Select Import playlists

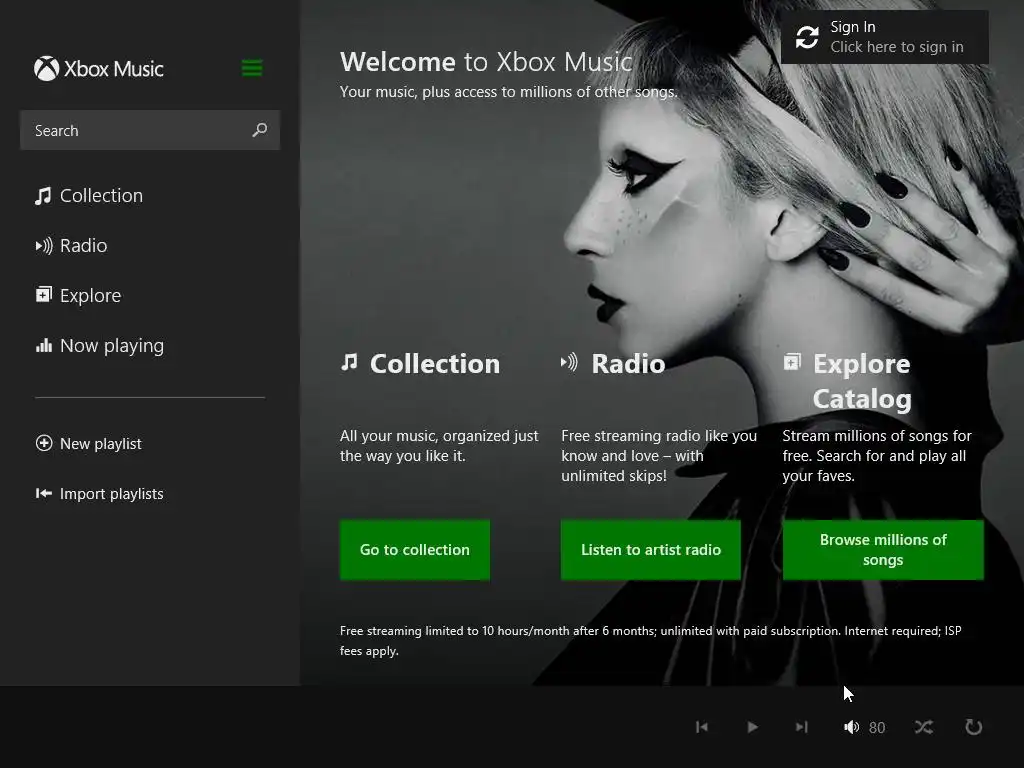[x=99, y=494]
